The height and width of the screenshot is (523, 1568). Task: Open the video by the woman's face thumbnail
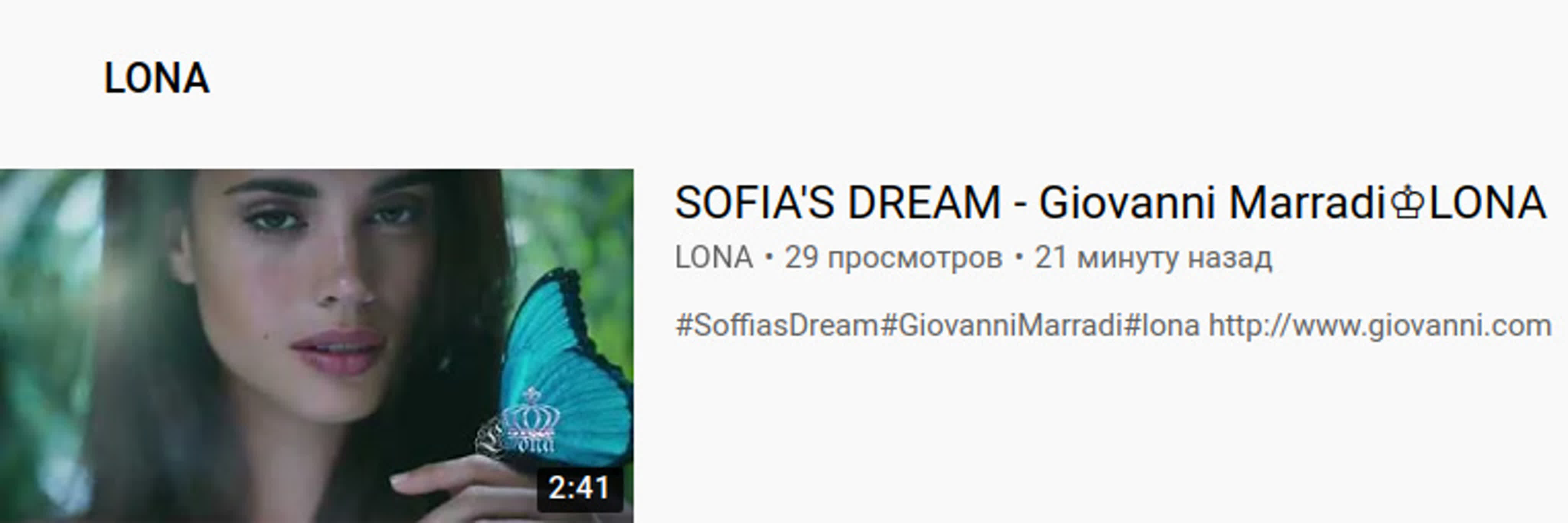317,346
